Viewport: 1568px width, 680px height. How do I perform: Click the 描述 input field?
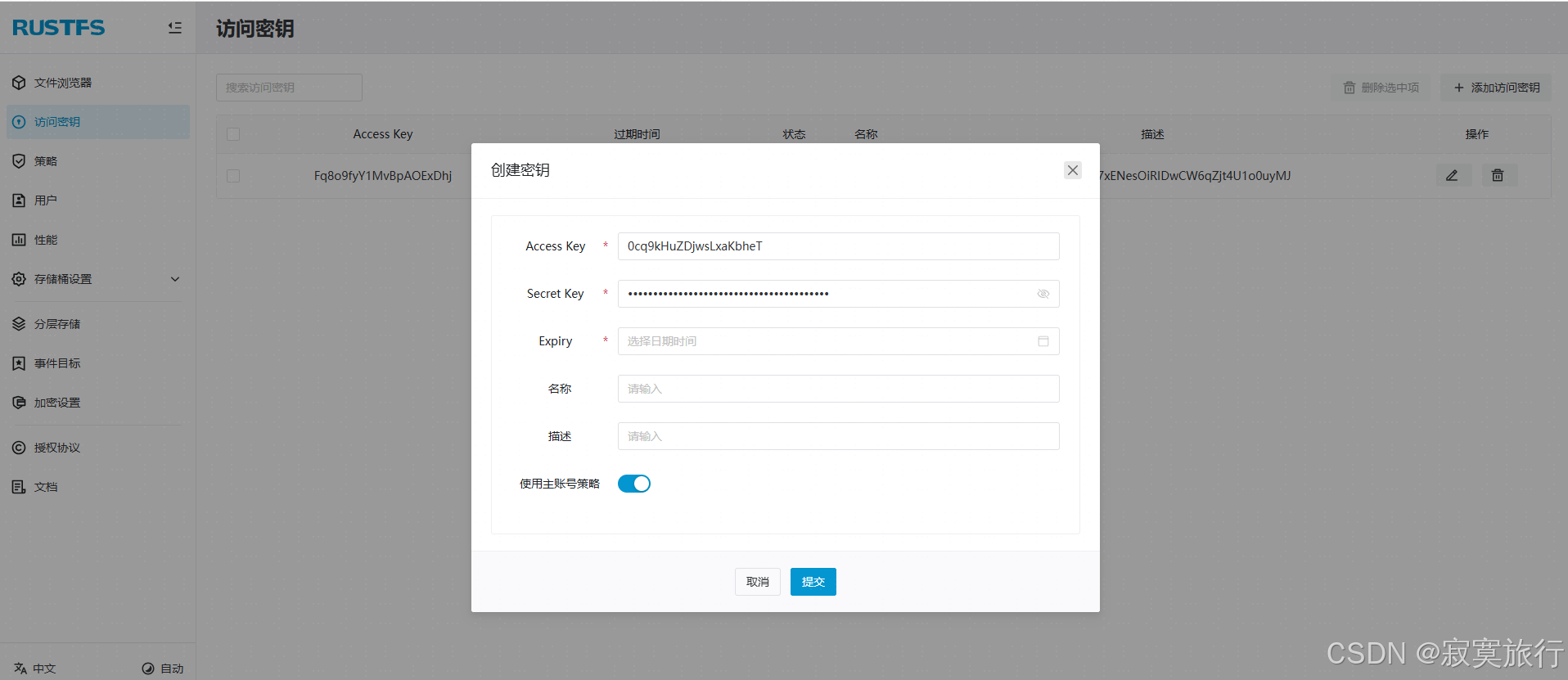coord(838,436)
